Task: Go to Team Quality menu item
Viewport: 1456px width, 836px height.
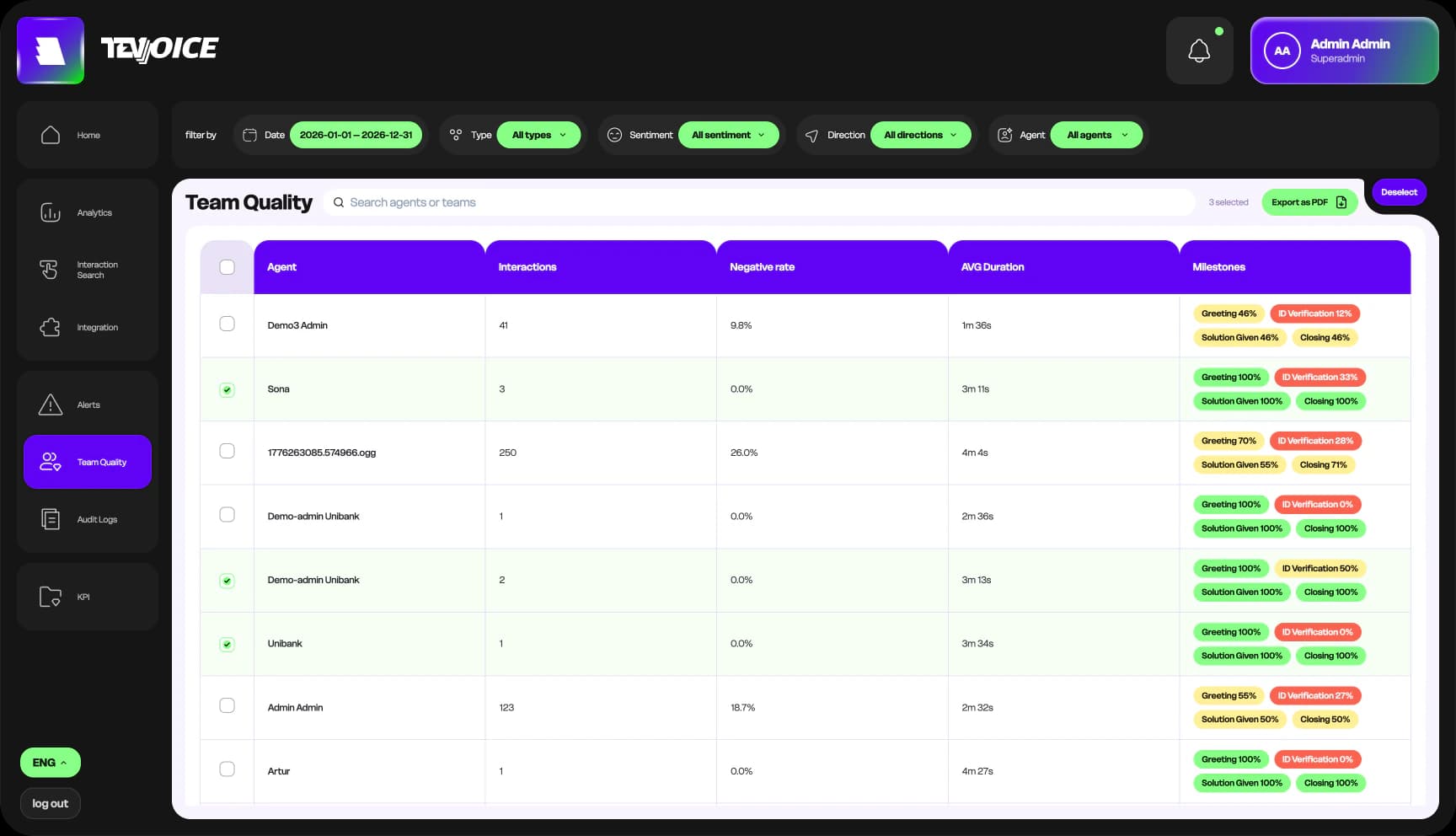Action: (x=88, y=462)
